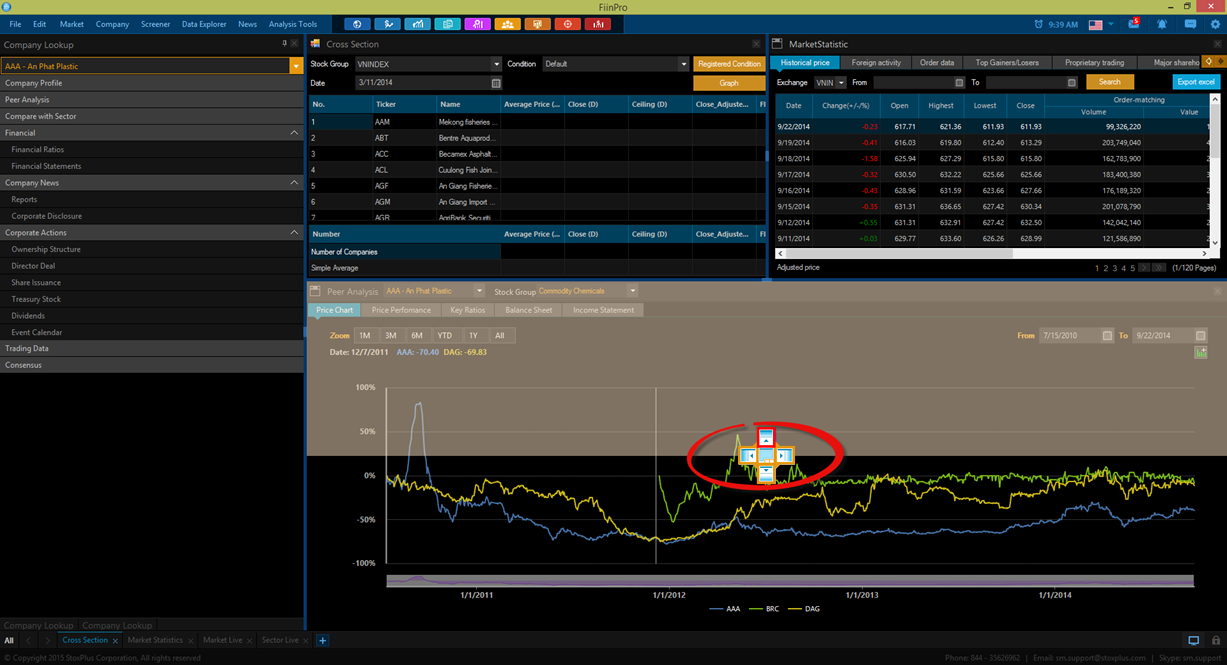Viewport: 1227px width, 665px height.
Task: Switch to the Balance Sheet tab
Action: 529,310
